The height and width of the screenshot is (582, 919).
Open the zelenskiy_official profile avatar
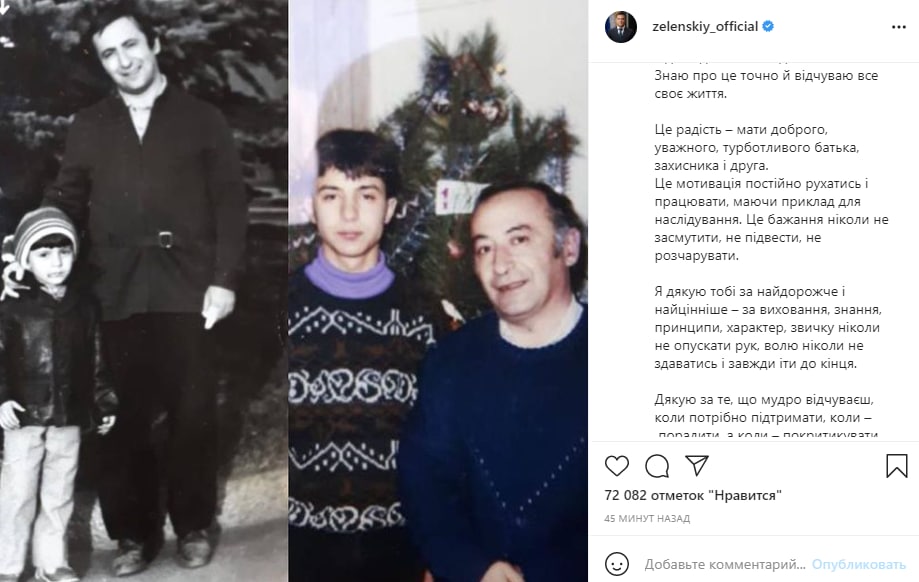click(x=621, y=27)
